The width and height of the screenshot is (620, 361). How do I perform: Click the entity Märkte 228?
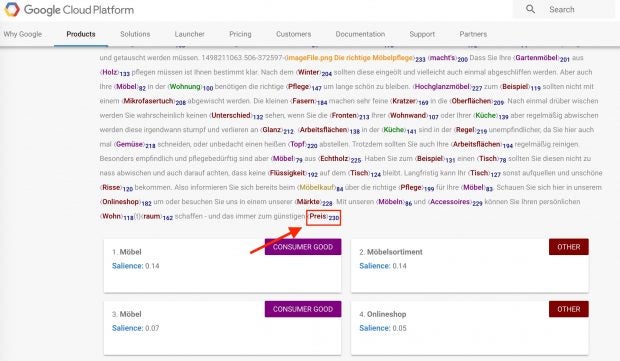tap(314, 202)
